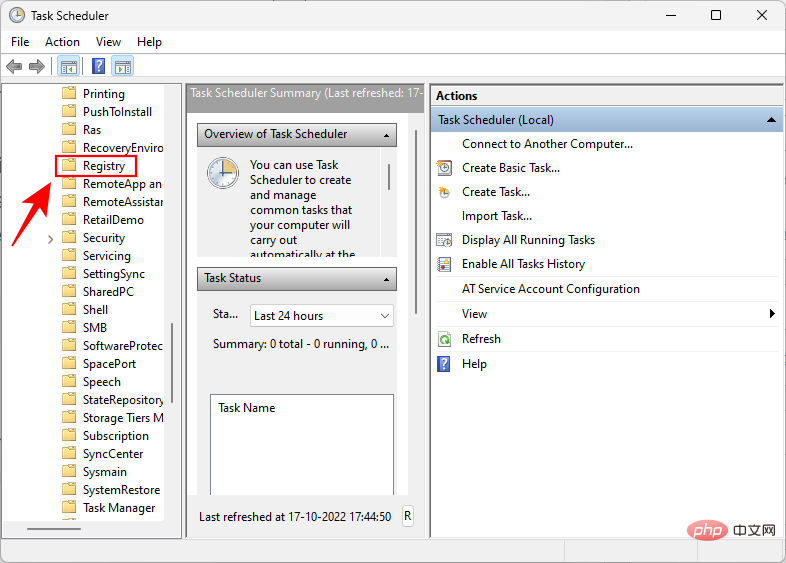
Task: Click the Task Scheduler title bar clock icon
Action: [x=17, y=15]
